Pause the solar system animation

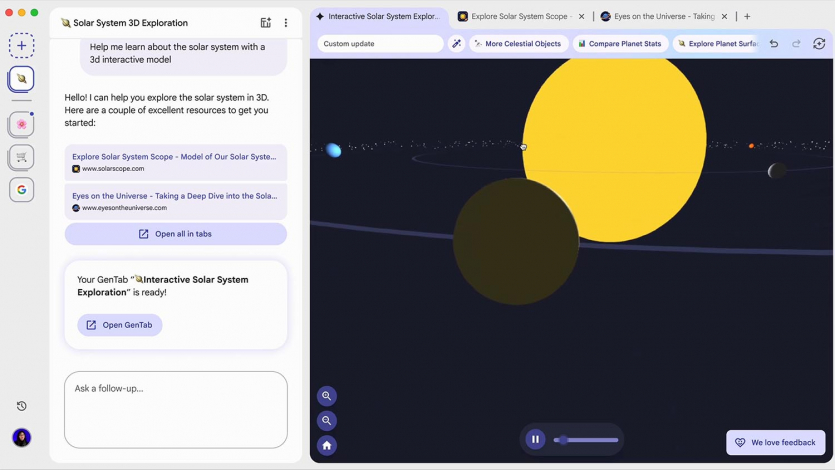[535, 439]
